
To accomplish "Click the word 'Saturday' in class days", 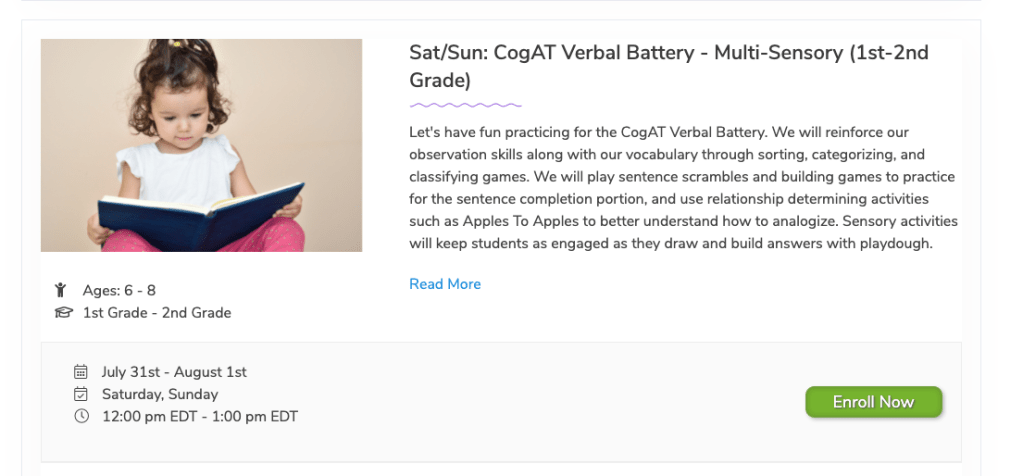I will pos(132,394).
